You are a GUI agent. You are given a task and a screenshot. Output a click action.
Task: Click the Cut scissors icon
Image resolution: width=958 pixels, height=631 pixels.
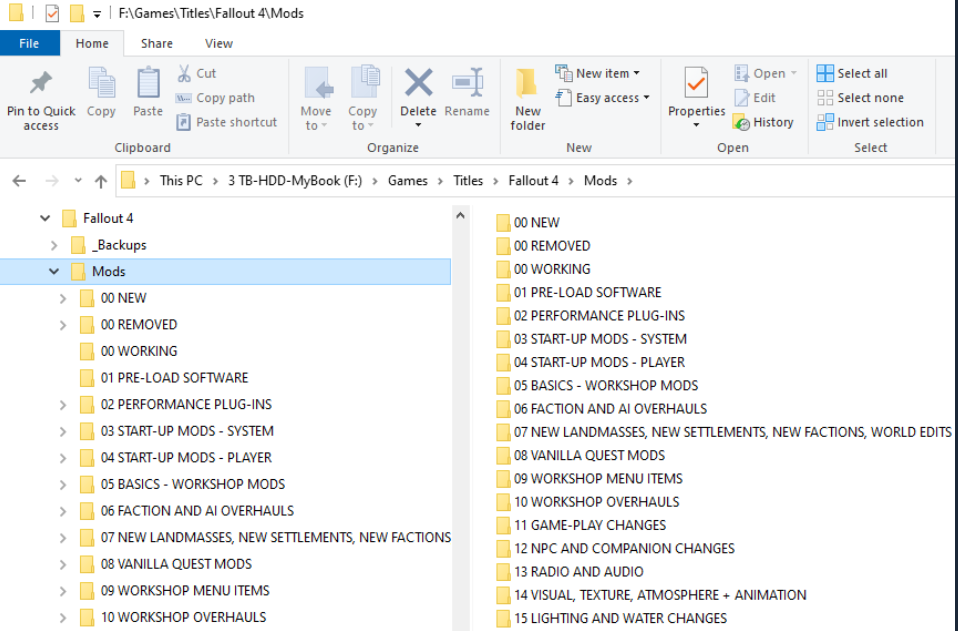[184, 73]
